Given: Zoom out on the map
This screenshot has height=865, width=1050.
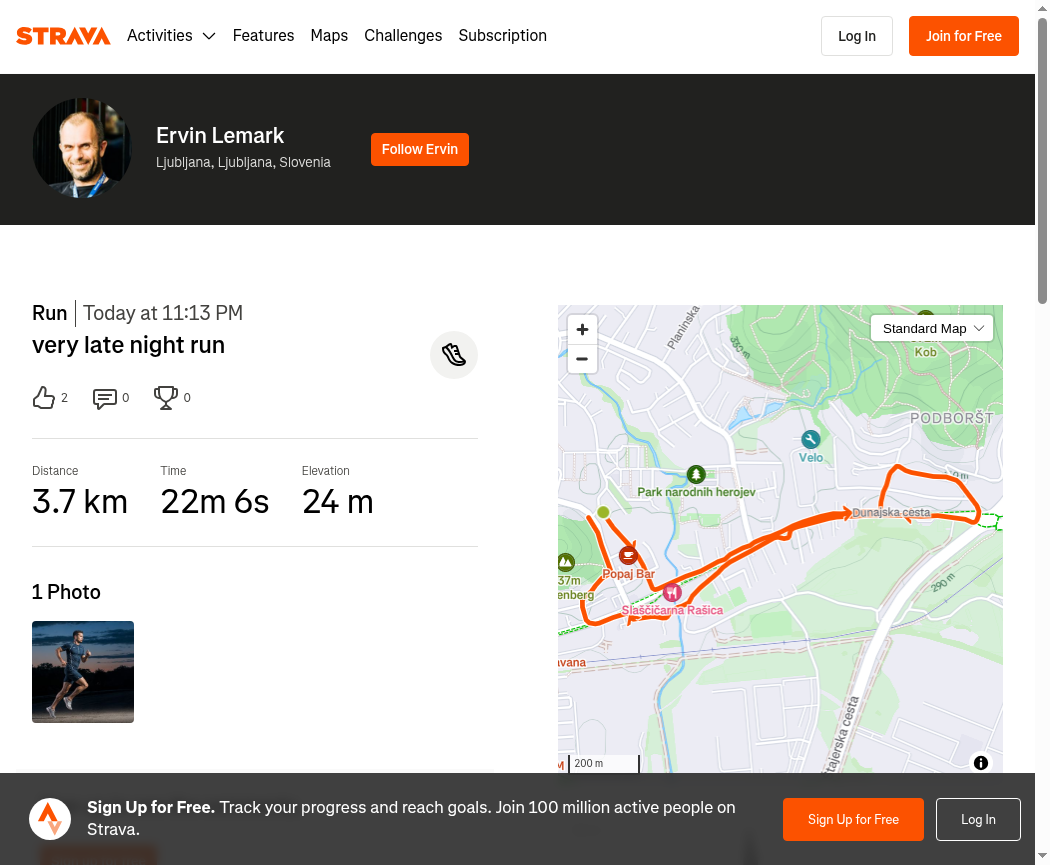Looking at the screenshot, I should pyautogui.click(x=582, y=359).
